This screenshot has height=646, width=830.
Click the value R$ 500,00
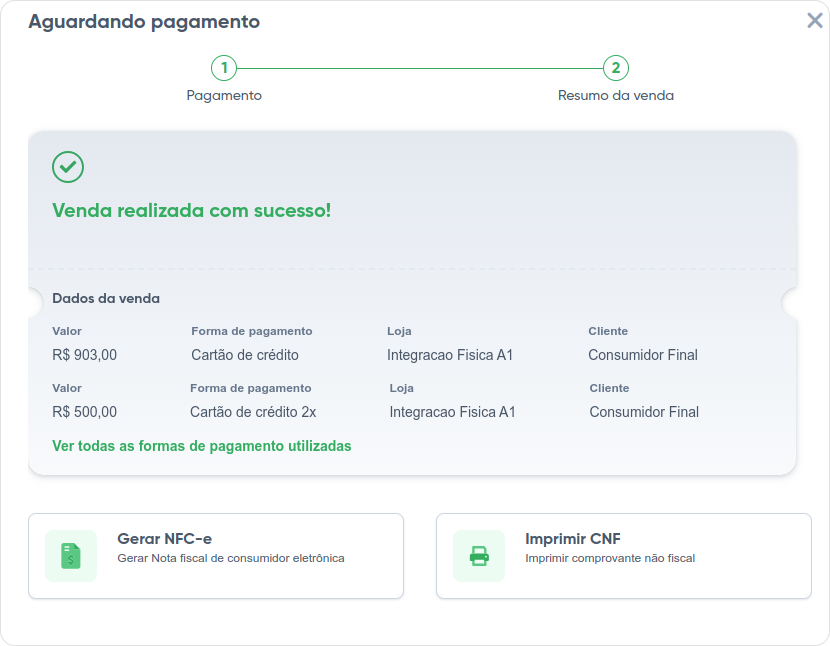(x=84, y=412)
